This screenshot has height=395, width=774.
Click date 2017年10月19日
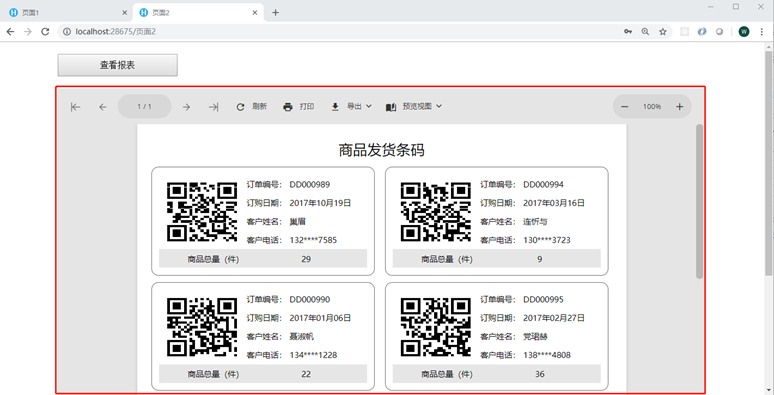(320, 203)
